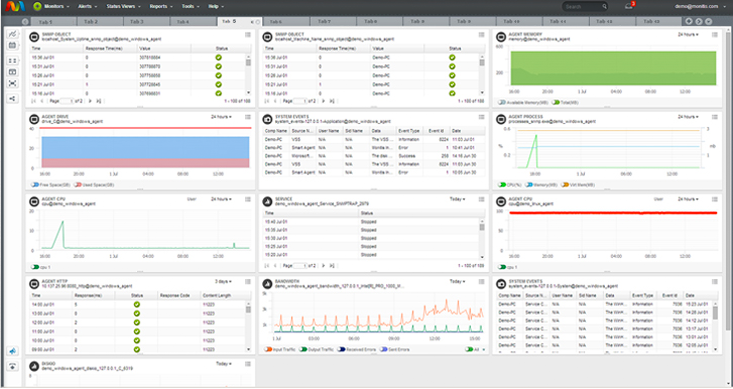Open the Alerts menu
The width and height of the screenshot is (733, 389).
click(x=87, y=7)
